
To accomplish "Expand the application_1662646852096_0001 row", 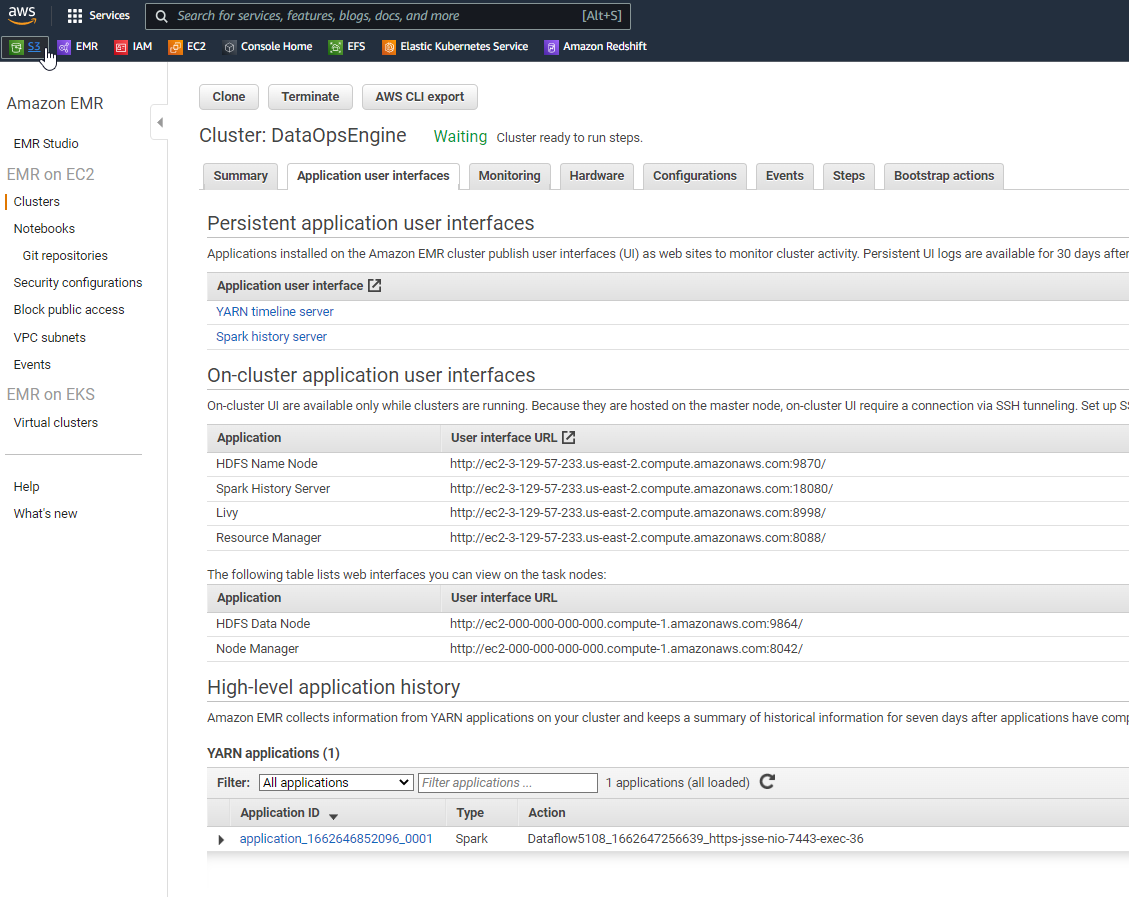I will coord(221,839).
